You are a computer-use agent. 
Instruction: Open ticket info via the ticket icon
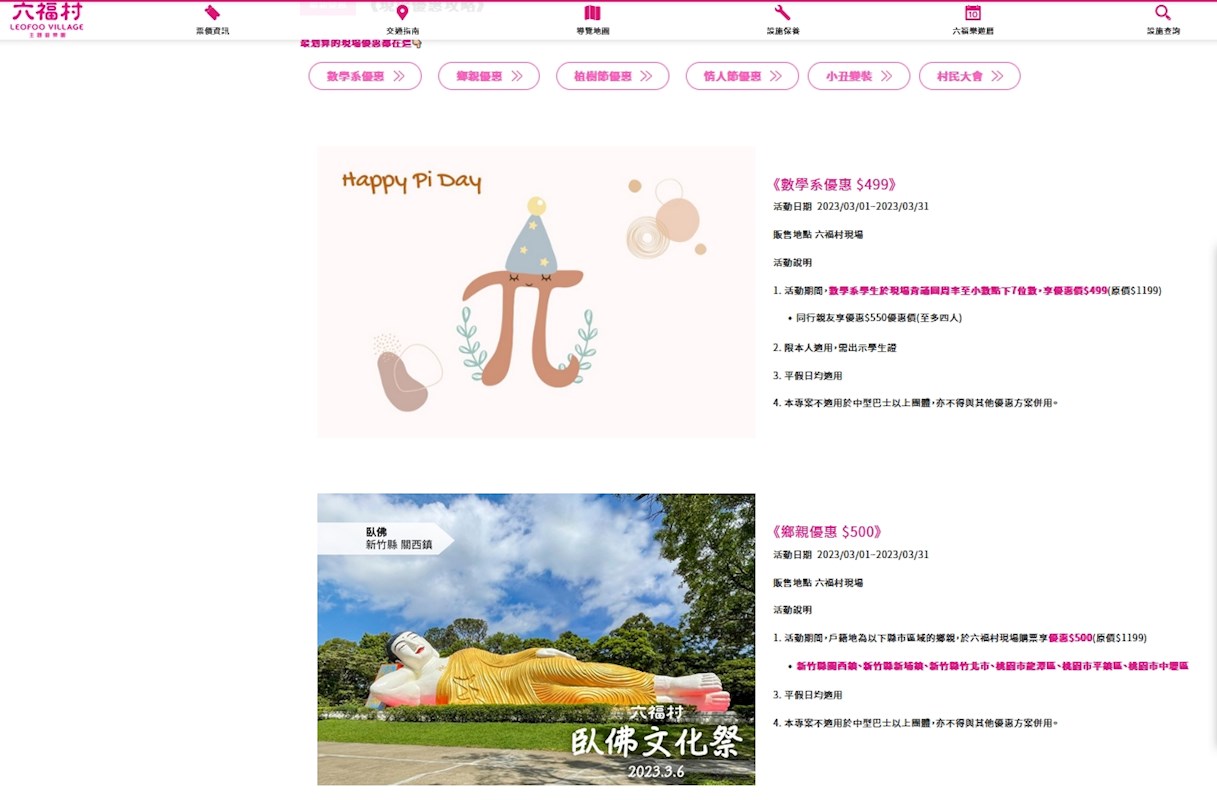click(x=212, y=13)
